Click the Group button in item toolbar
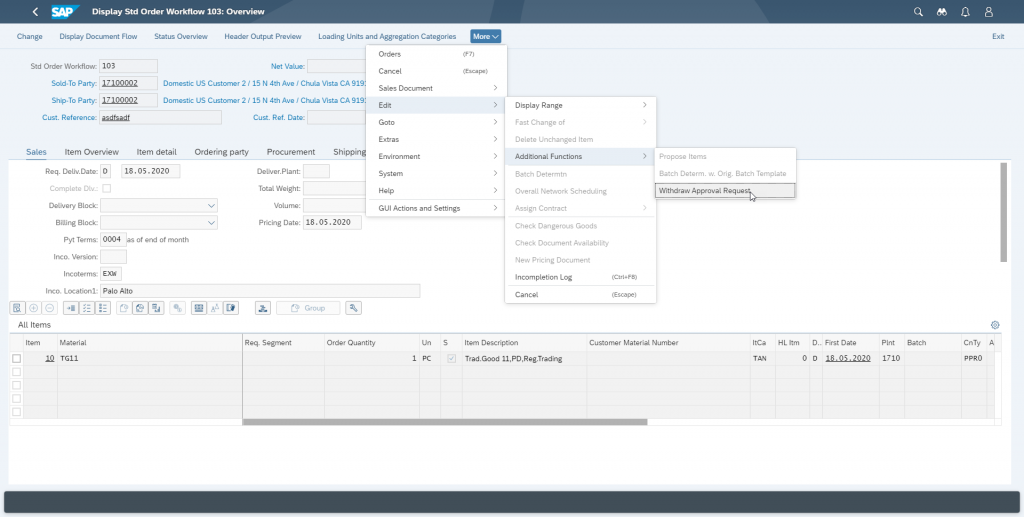Image resolution: width=1024 pixels, height=517 pixels. click(x=308, y=308)
